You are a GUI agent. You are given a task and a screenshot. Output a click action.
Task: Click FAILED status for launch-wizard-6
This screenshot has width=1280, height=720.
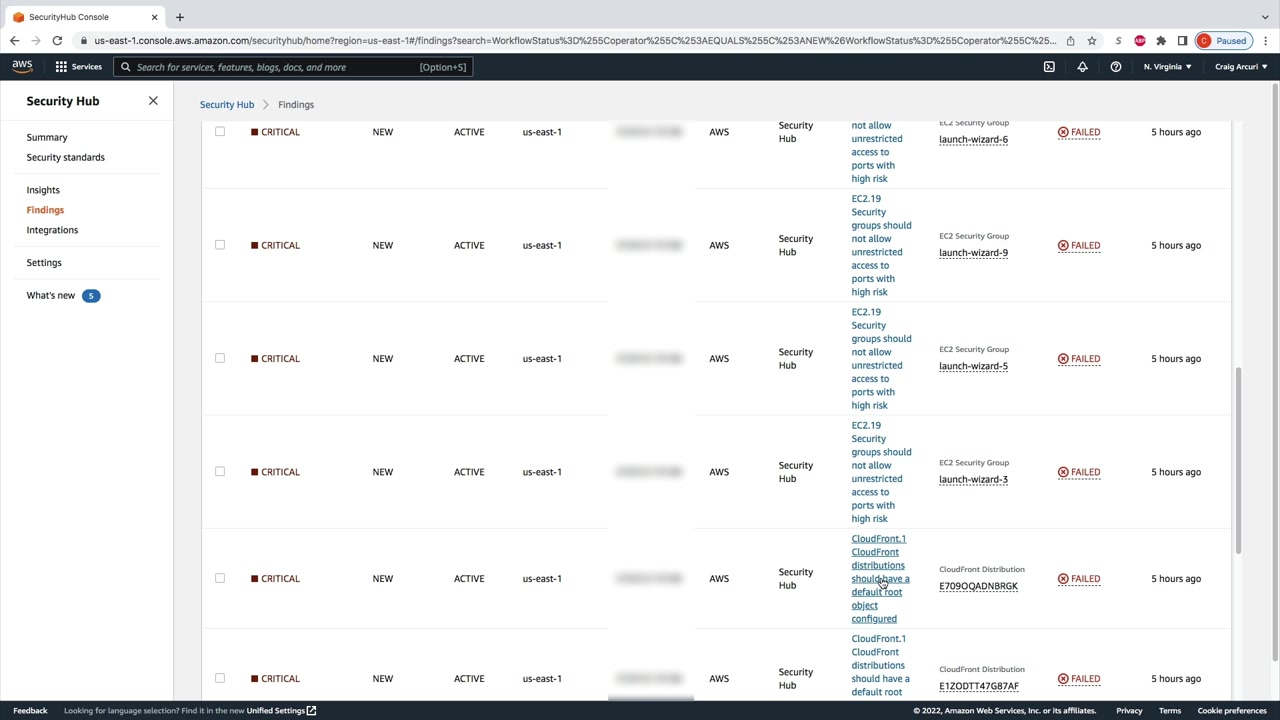pos(1079,132)
